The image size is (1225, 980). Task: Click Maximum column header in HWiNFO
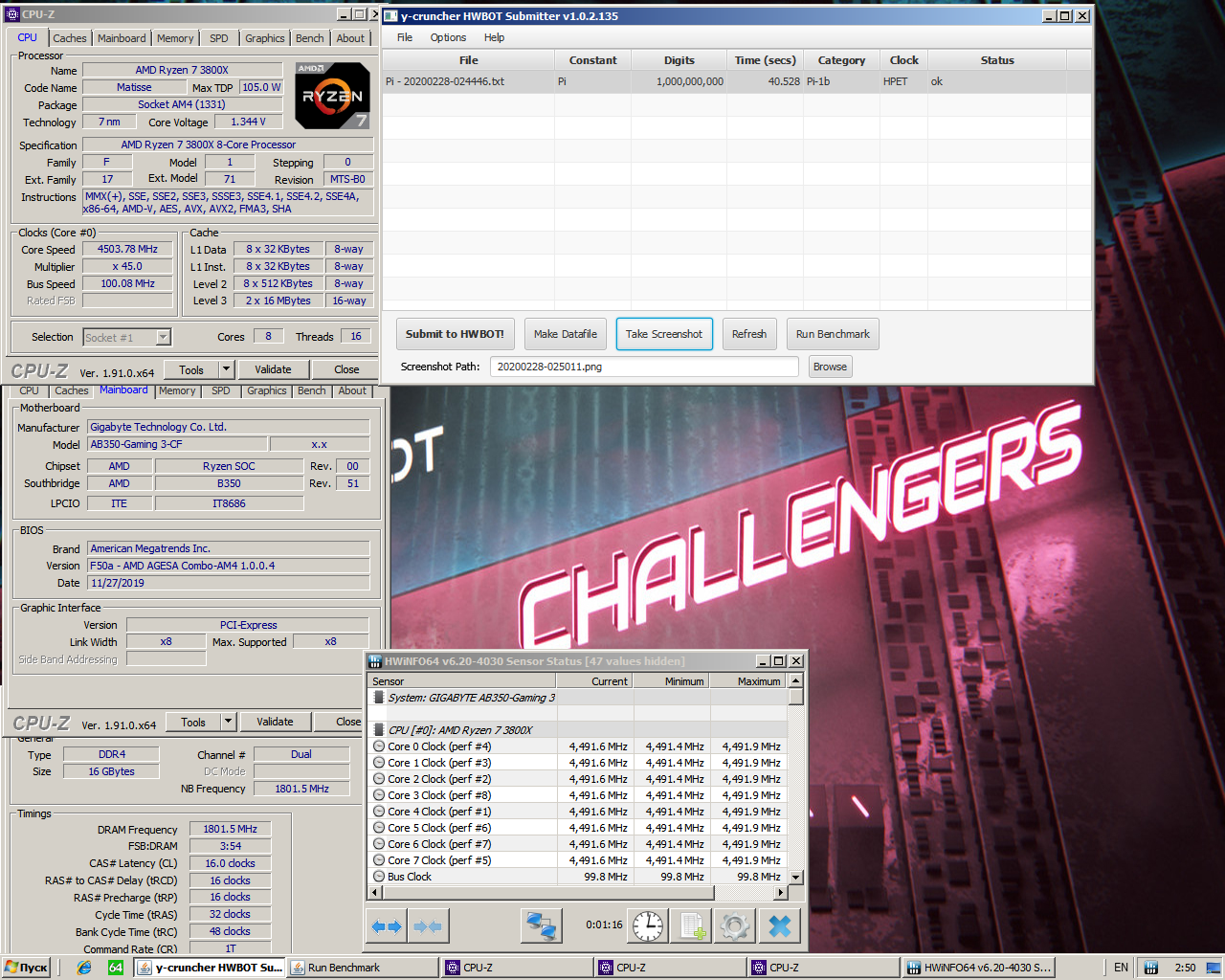click(747, 681)
